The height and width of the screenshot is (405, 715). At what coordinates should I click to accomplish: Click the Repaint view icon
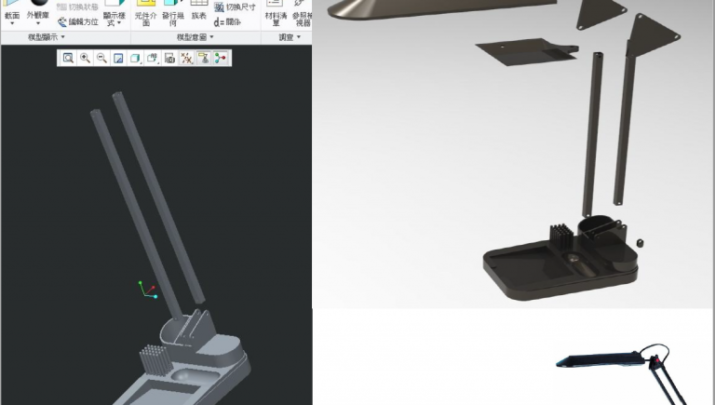(x=119, y=58)
